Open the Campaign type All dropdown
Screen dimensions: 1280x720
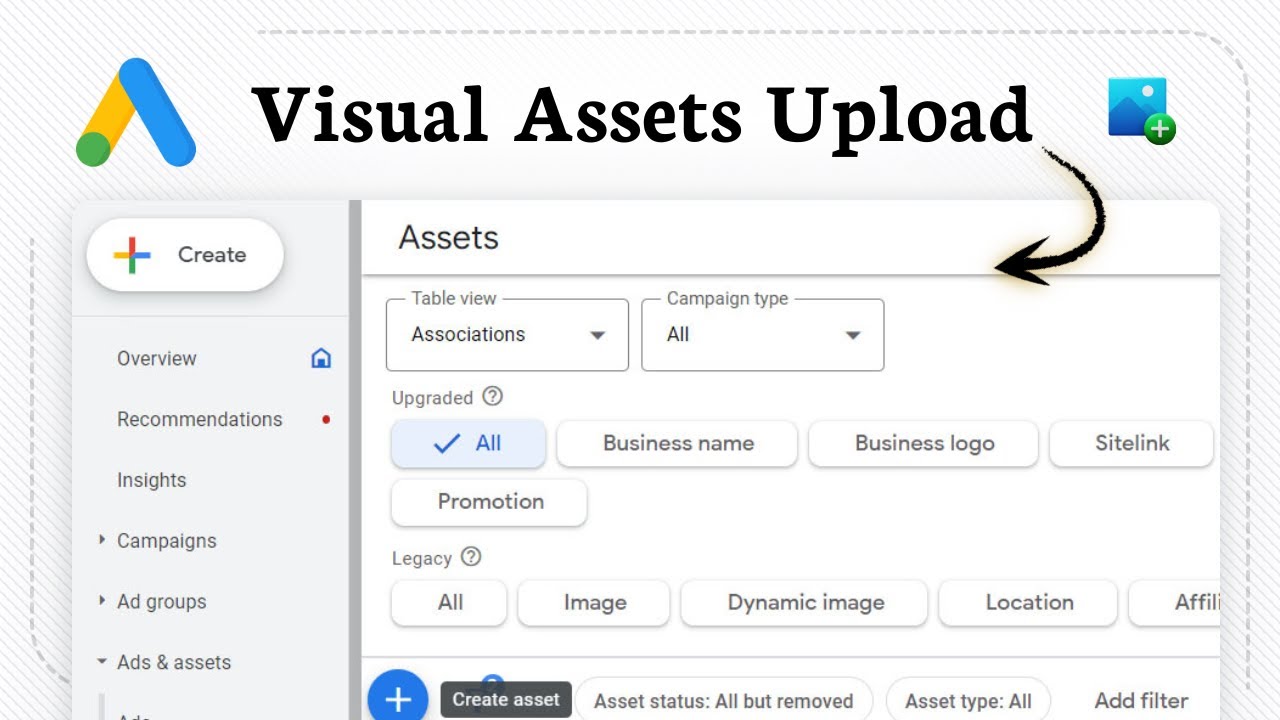click(x=762, y=334)
